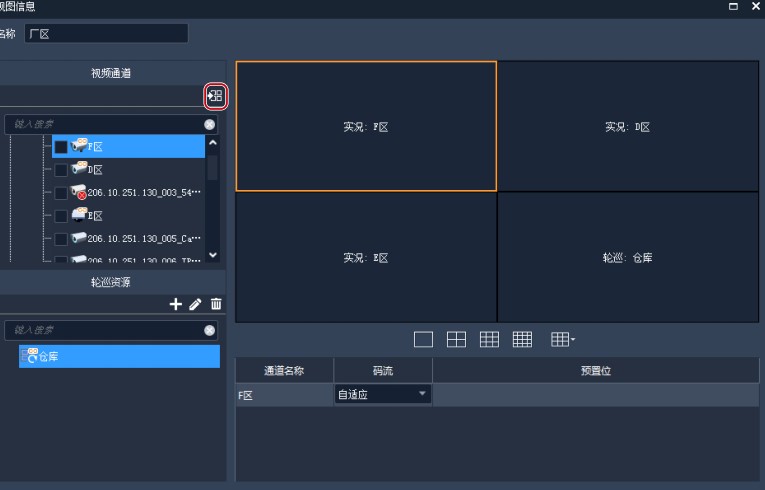Screen dimensions: 765x490
Task: Click the channel tree scrollbar thumb
Action: pyautogui.click(x=213, y=168)
